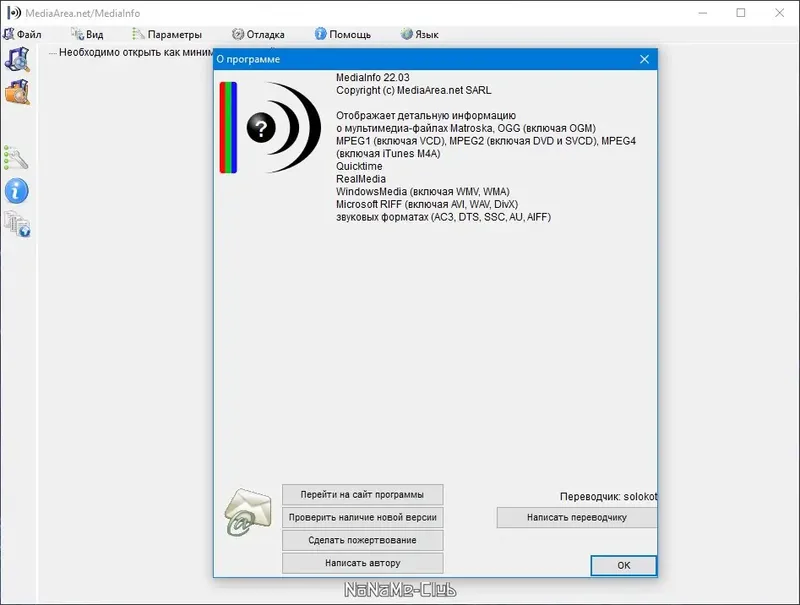800x605 pixels.
Task: Click Написать автору button
Action: (x=363, y=563)
